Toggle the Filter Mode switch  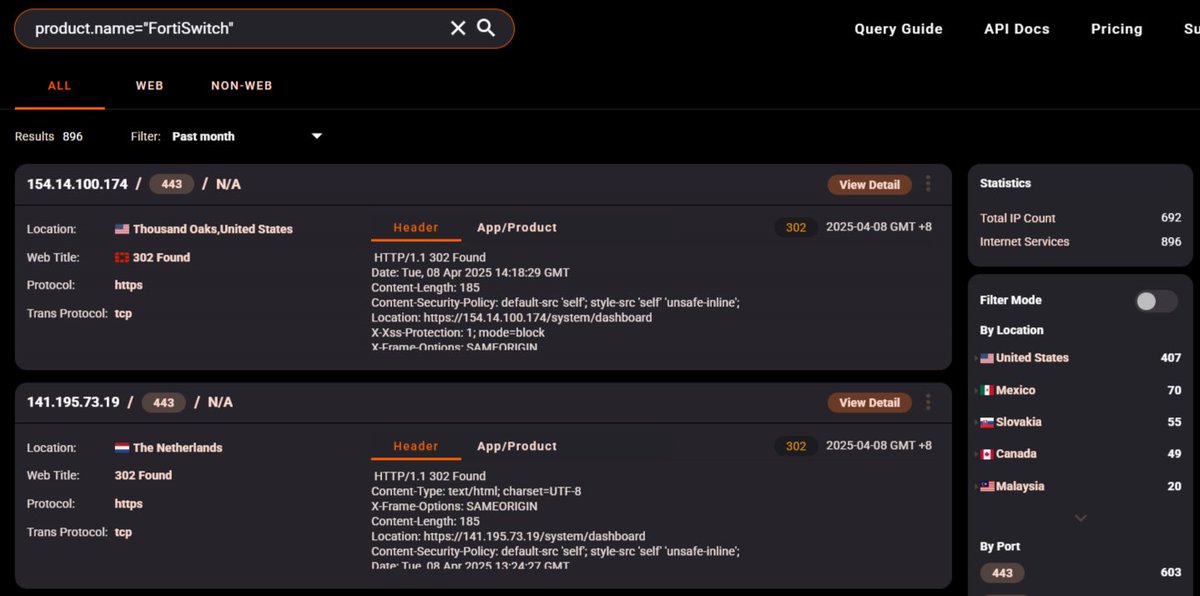(1156, 301)
